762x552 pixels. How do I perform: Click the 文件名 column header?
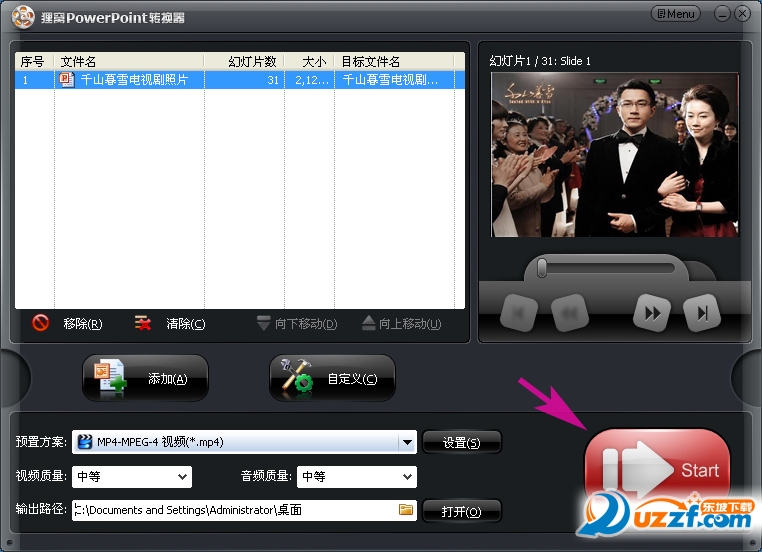coord(129,61)
